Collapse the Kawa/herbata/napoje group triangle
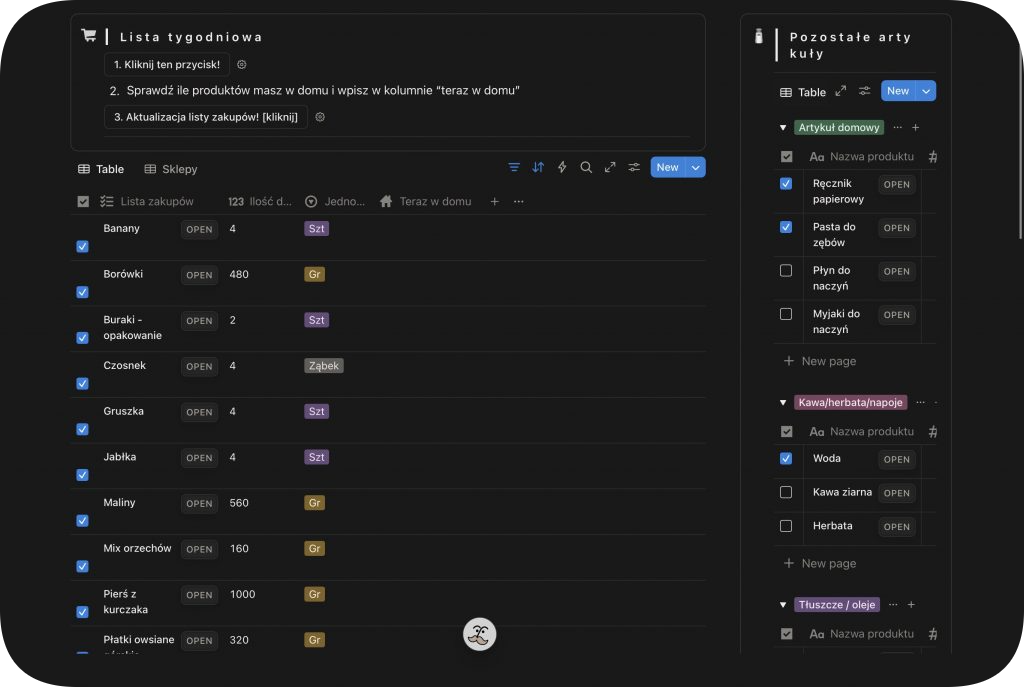1024x687 pixels. pyautogui.click(x=783, y=402)
